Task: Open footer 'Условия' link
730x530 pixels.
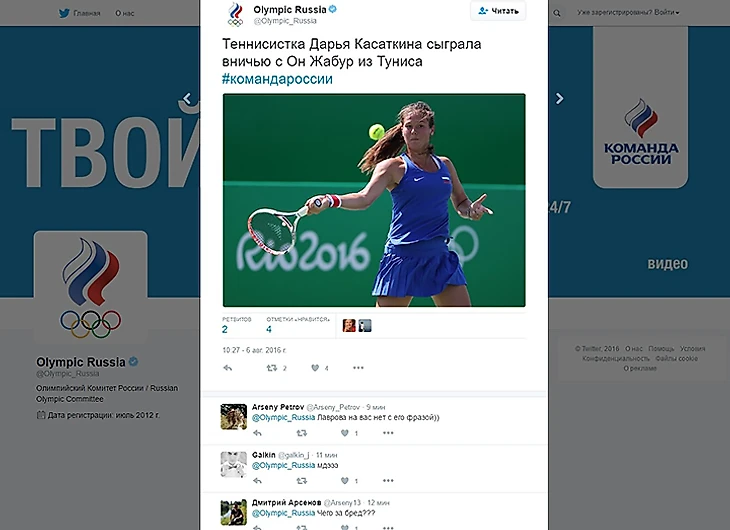Action: point(692,348)
